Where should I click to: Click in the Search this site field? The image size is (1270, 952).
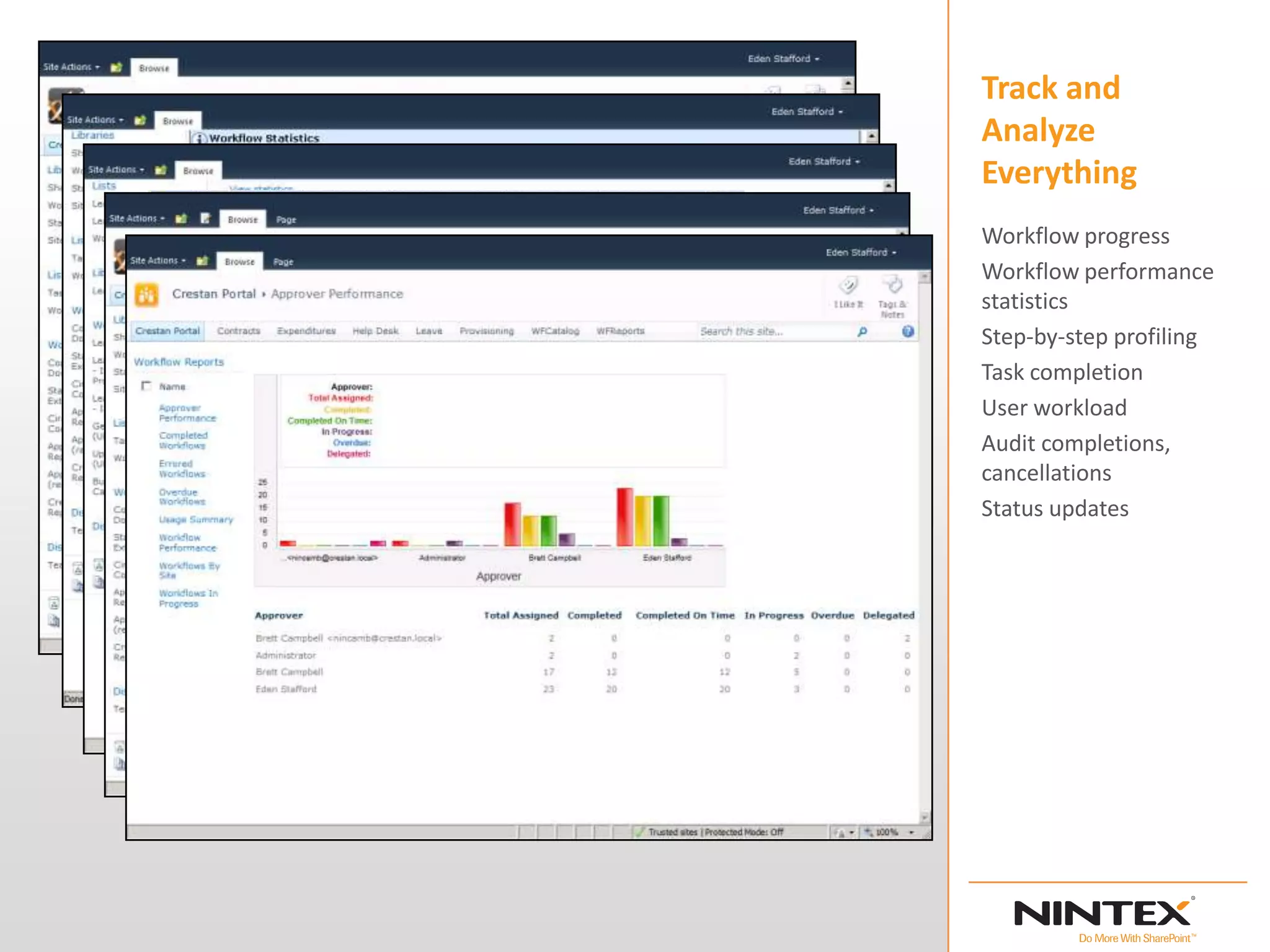click(774, 332)
